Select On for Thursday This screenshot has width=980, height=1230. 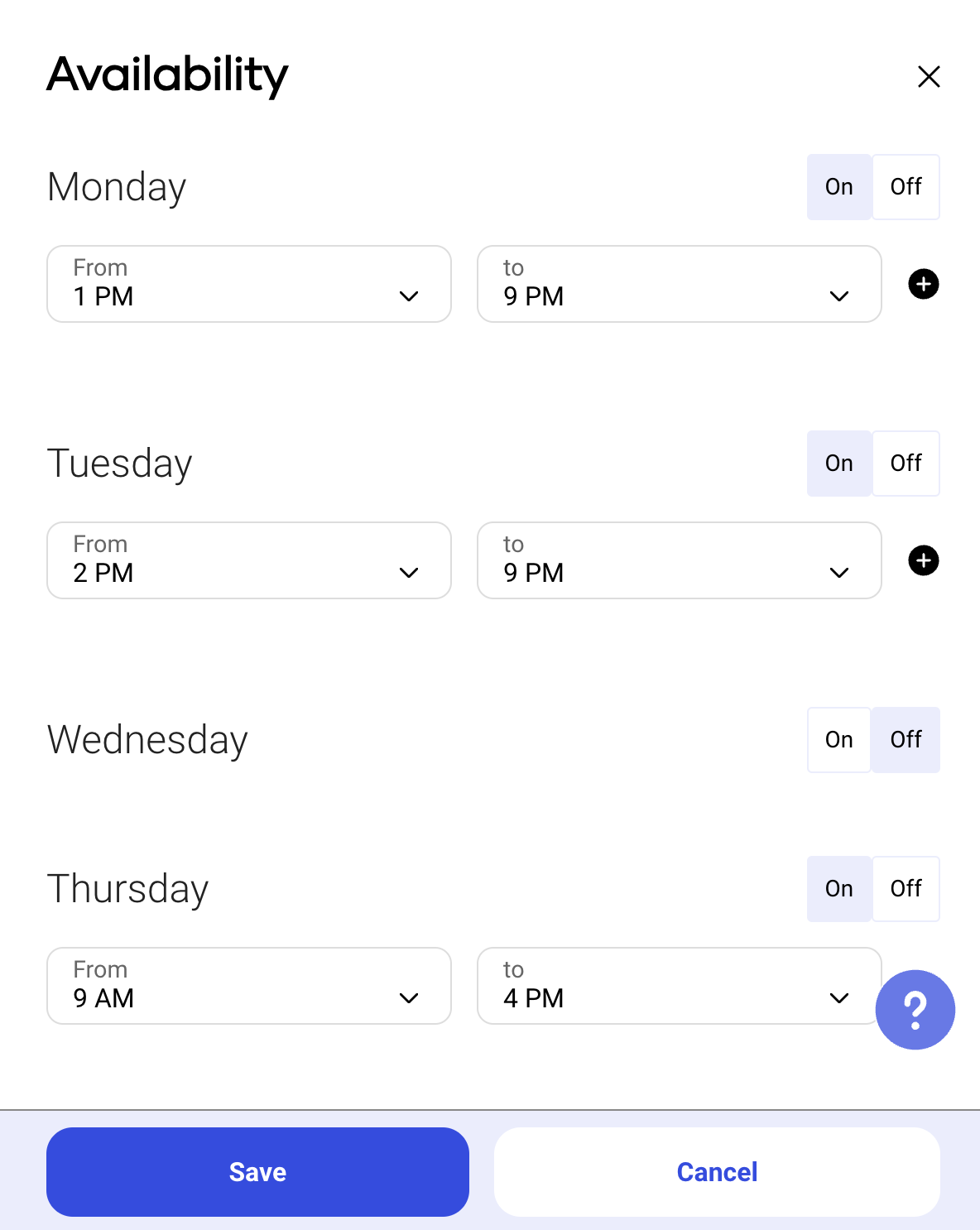click(x=838, y=889)
